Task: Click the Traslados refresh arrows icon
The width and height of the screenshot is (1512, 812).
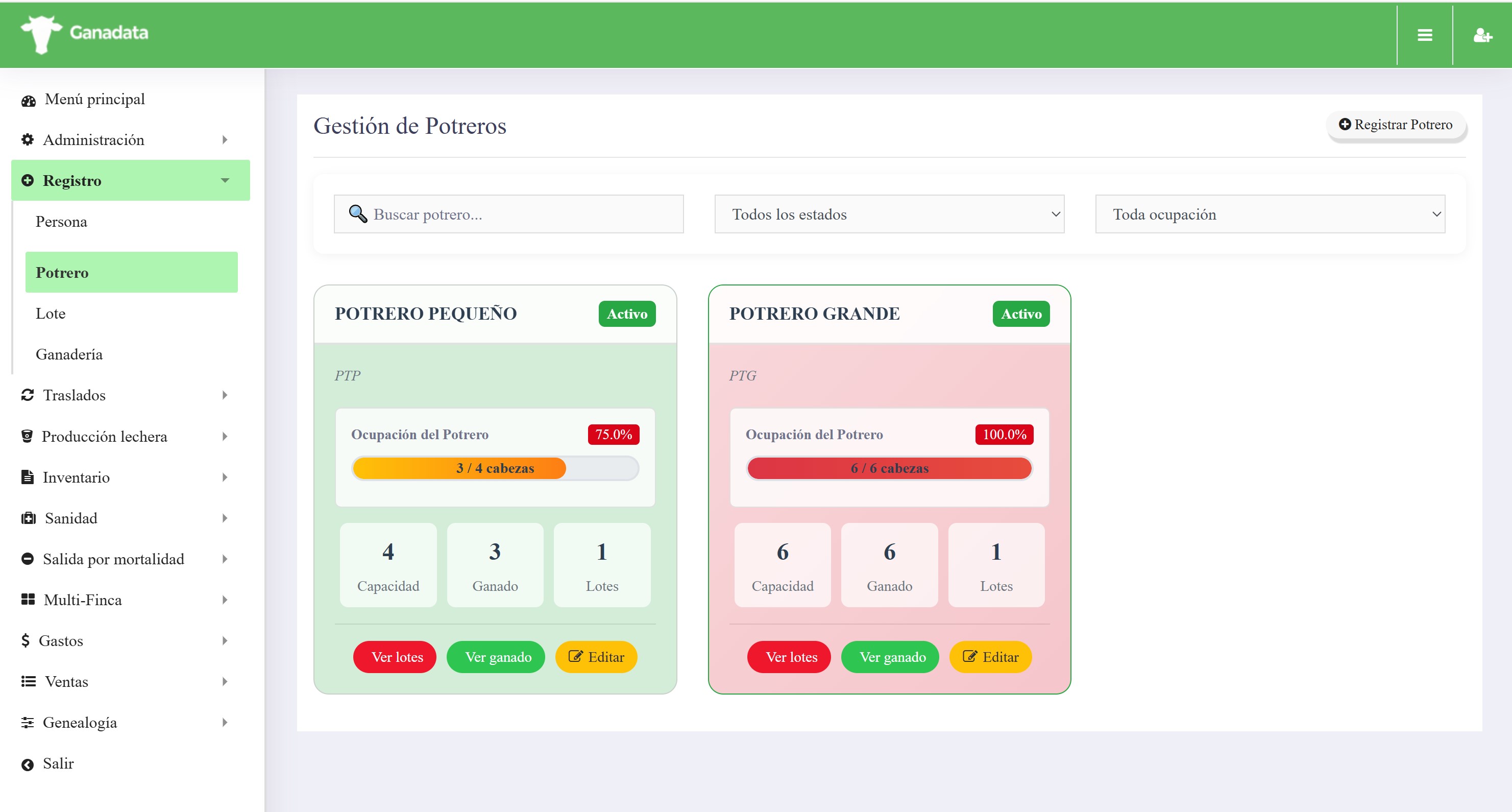Action: pos(28,395)
